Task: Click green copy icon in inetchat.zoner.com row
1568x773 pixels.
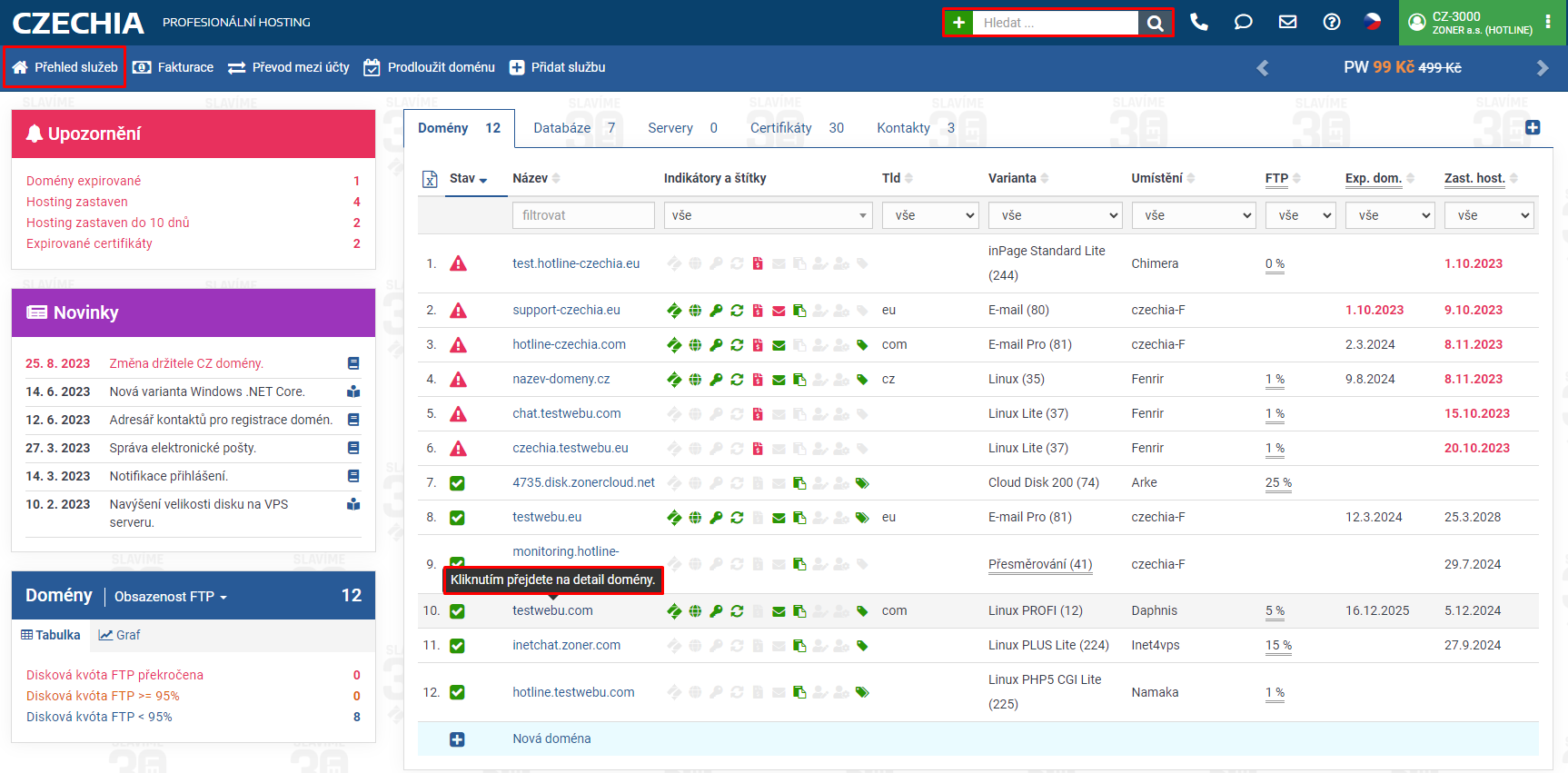Action: point(799,646)
